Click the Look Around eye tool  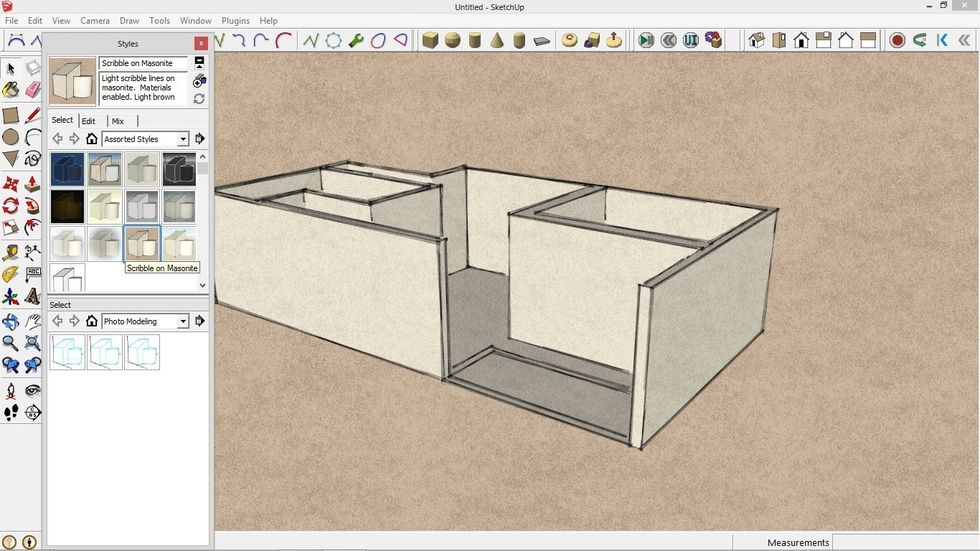[32, 390]
